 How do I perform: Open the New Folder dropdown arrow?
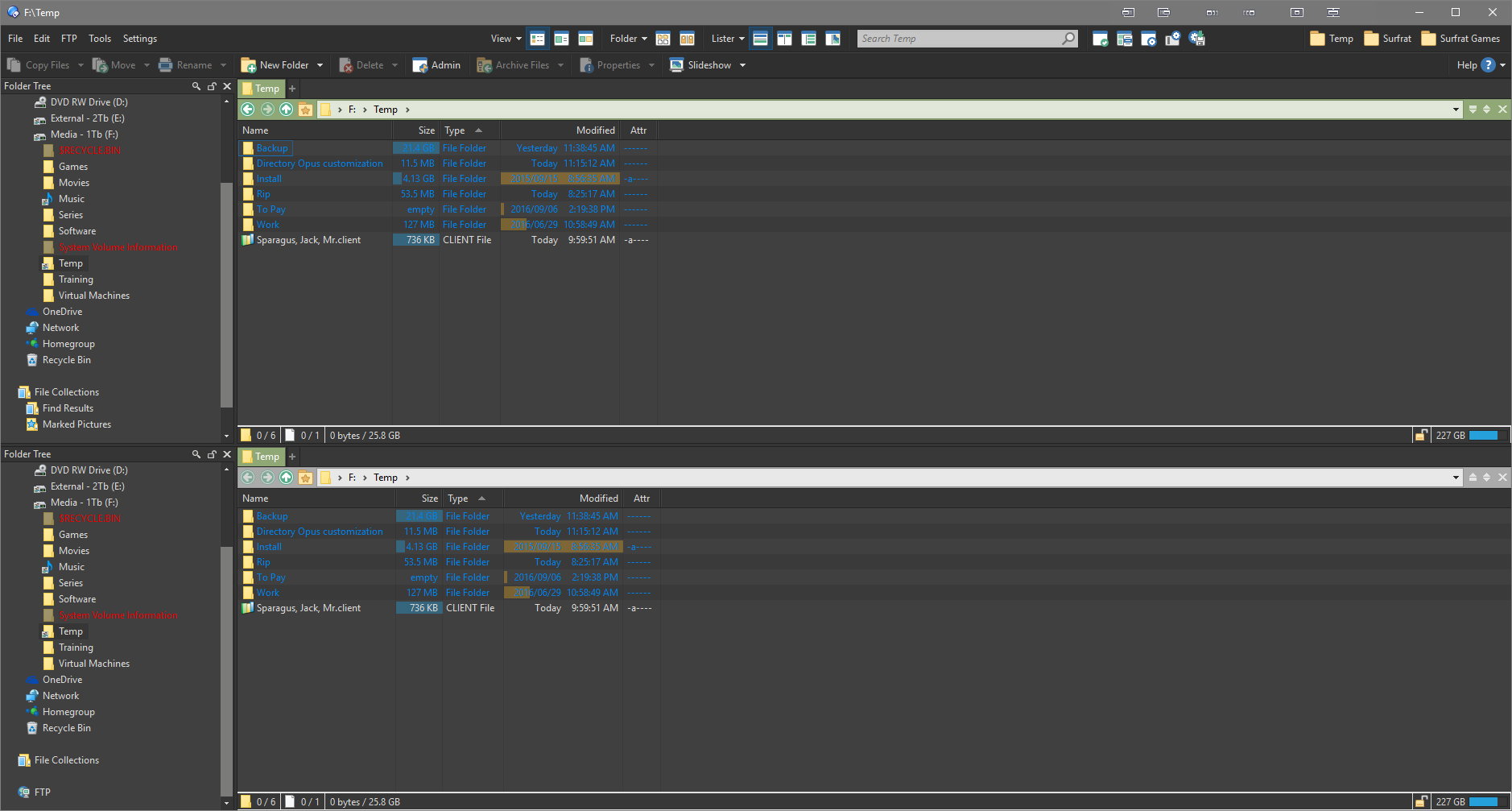320,65
